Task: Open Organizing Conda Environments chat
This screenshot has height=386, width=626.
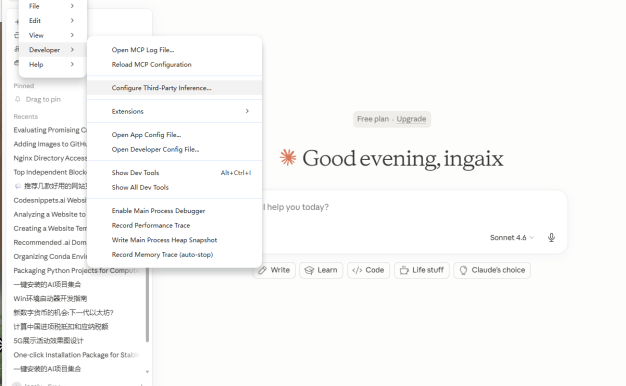Action: [x=50, y=256]
